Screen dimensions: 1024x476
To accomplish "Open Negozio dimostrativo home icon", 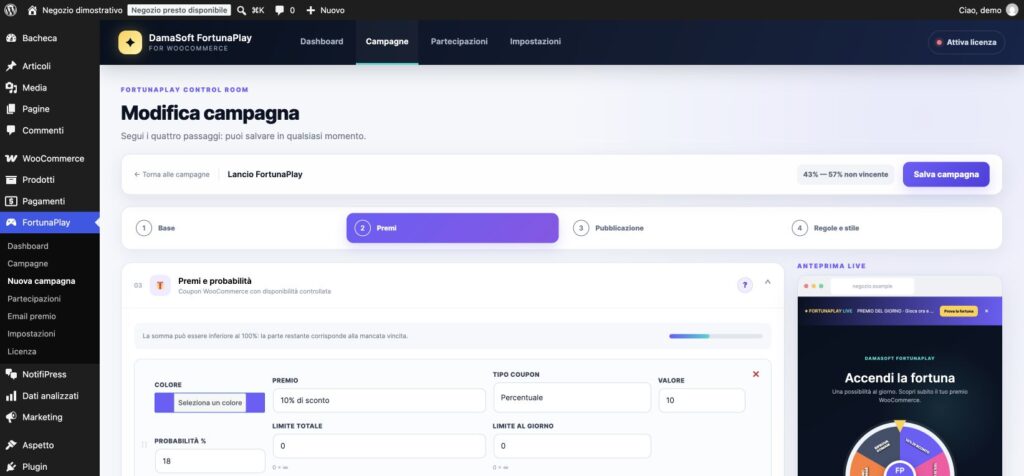I will 32,10.
